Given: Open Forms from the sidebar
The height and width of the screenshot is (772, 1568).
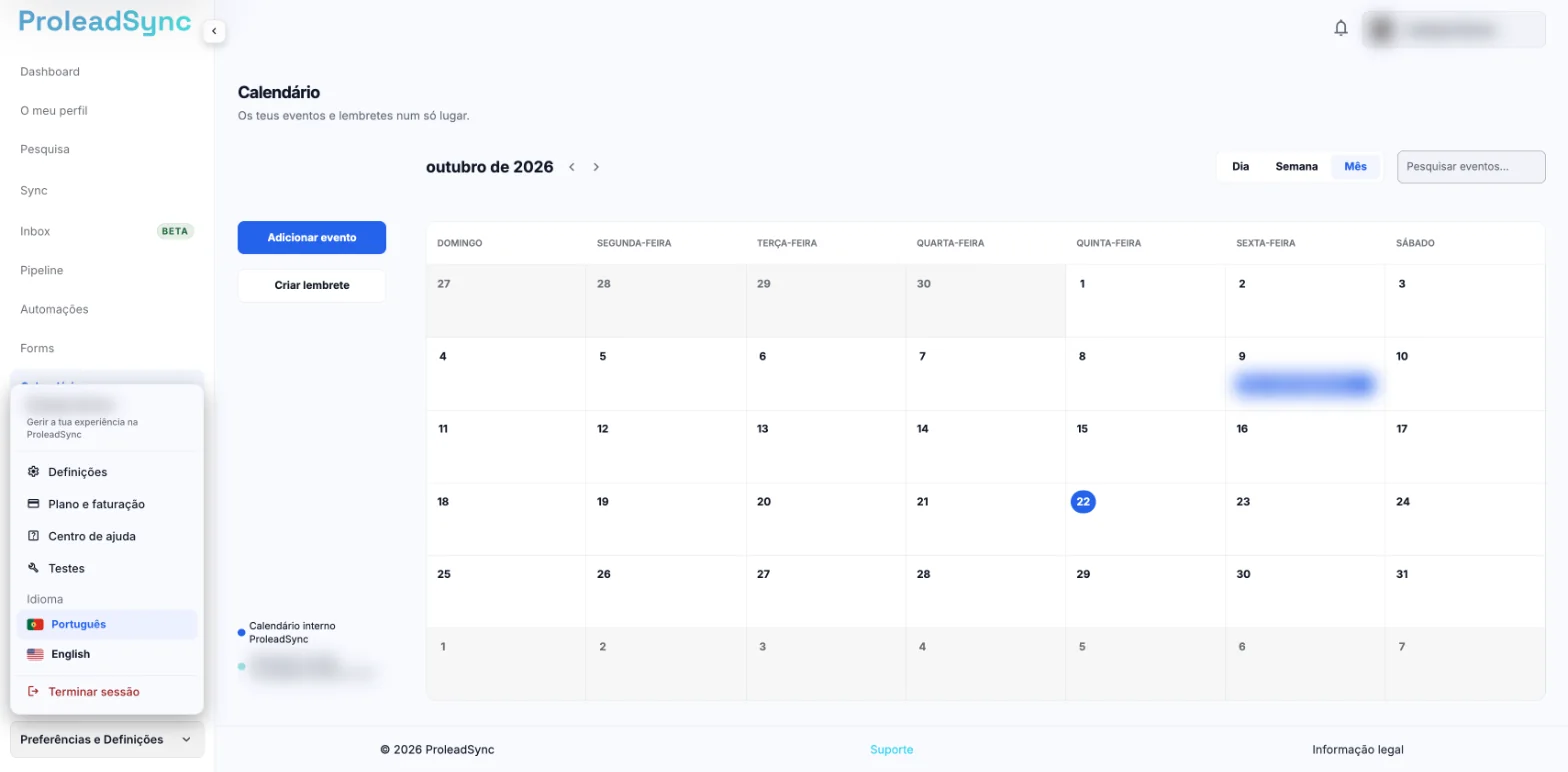Looking at the screenshot, I should [x=37, y=349].
